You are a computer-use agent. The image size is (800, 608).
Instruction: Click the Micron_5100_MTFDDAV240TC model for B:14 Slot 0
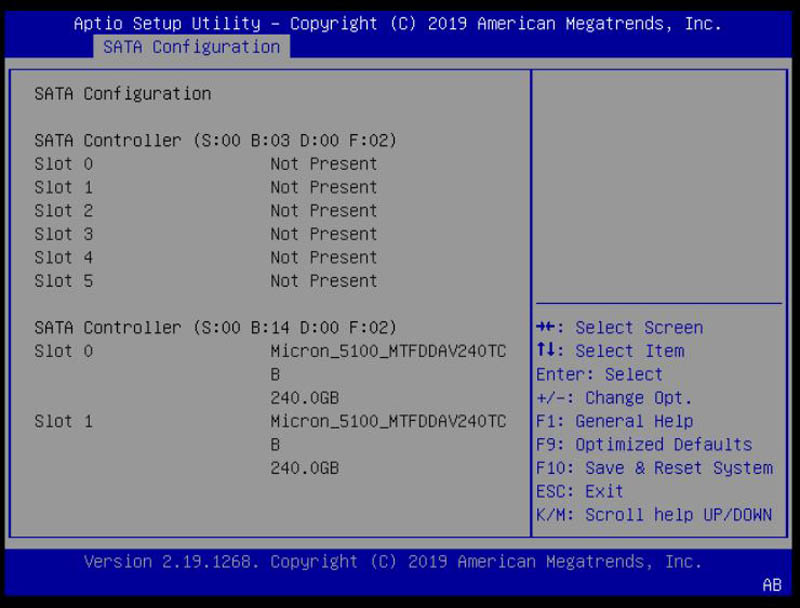click(388, 351)
